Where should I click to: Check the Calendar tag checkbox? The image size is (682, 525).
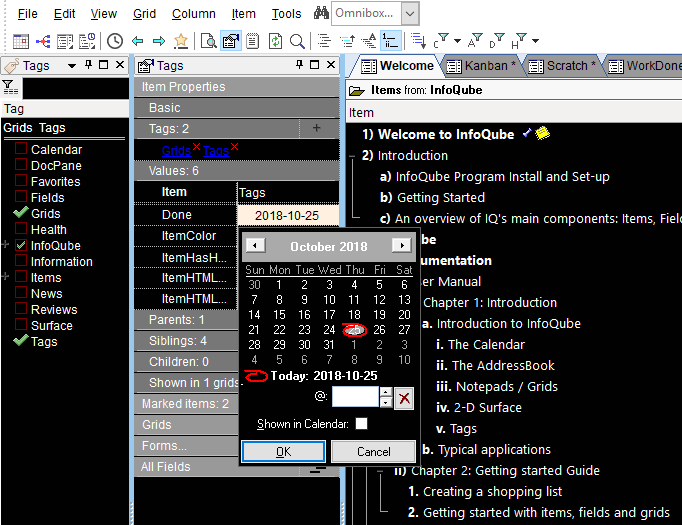pos(21,149)
